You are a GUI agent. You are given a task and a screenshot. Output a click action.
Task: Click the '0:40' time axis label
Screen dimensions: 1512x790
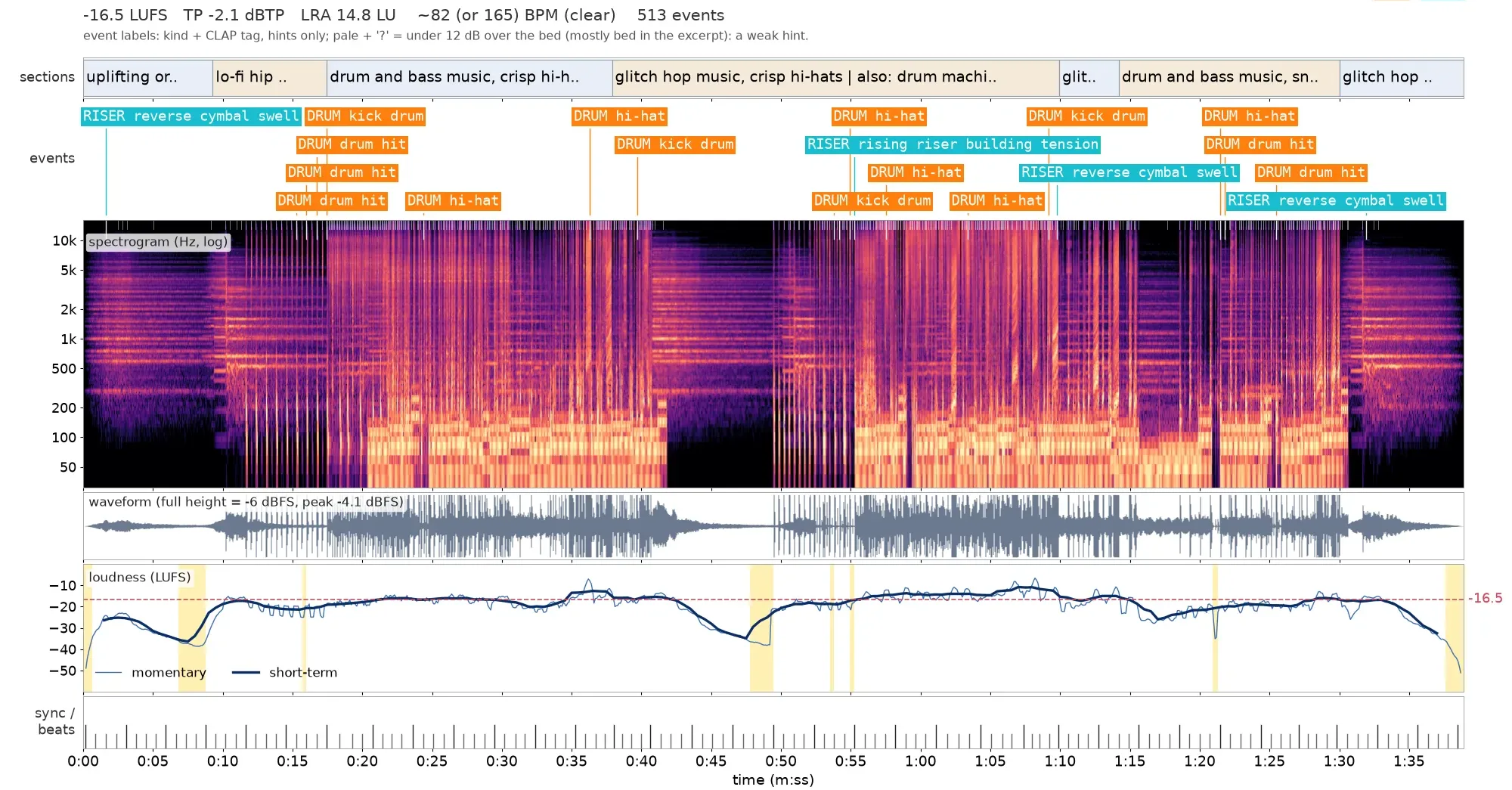641,761
